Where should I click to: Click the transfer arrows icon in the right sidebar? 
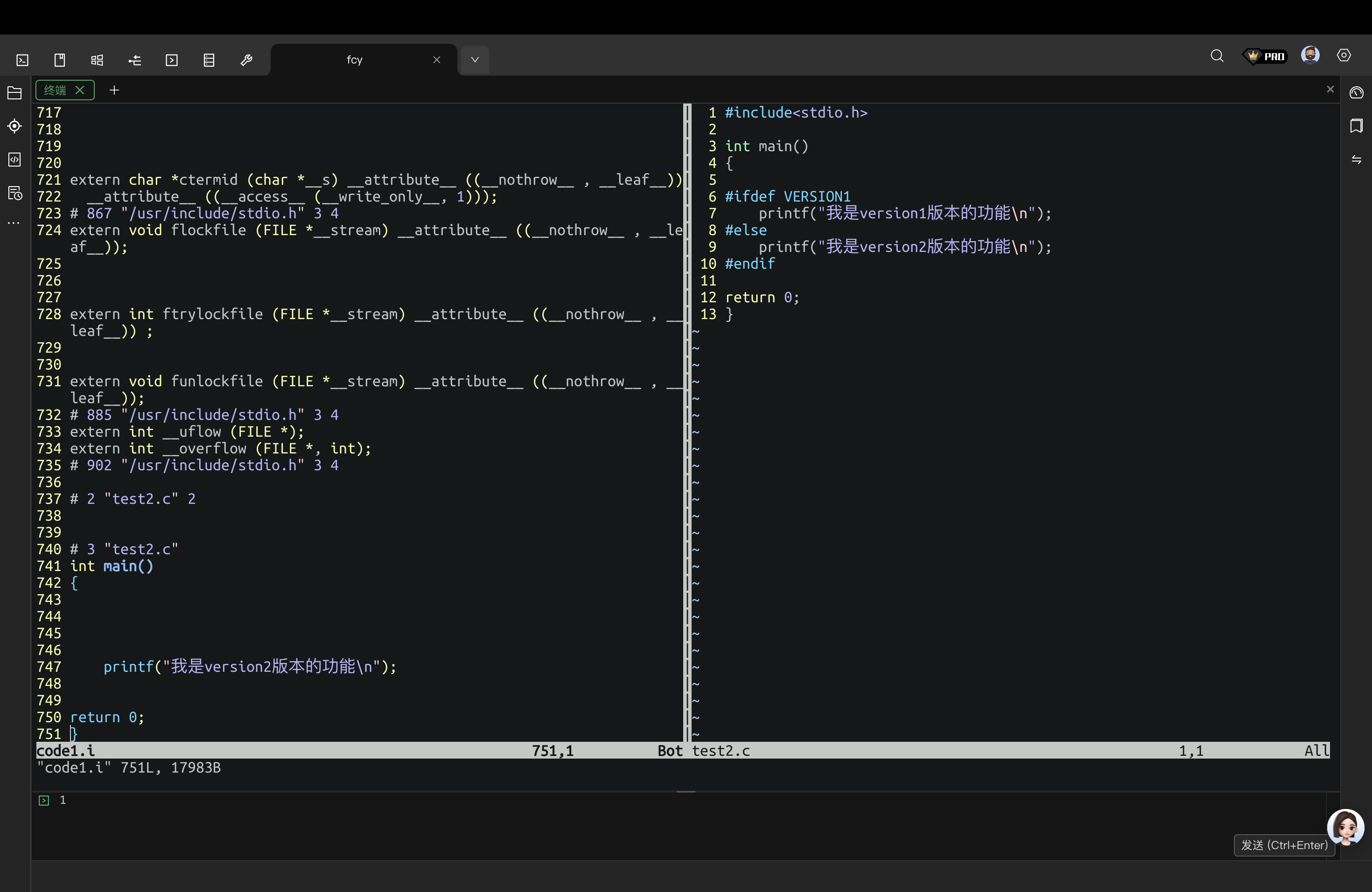(x=1357, y=160)
